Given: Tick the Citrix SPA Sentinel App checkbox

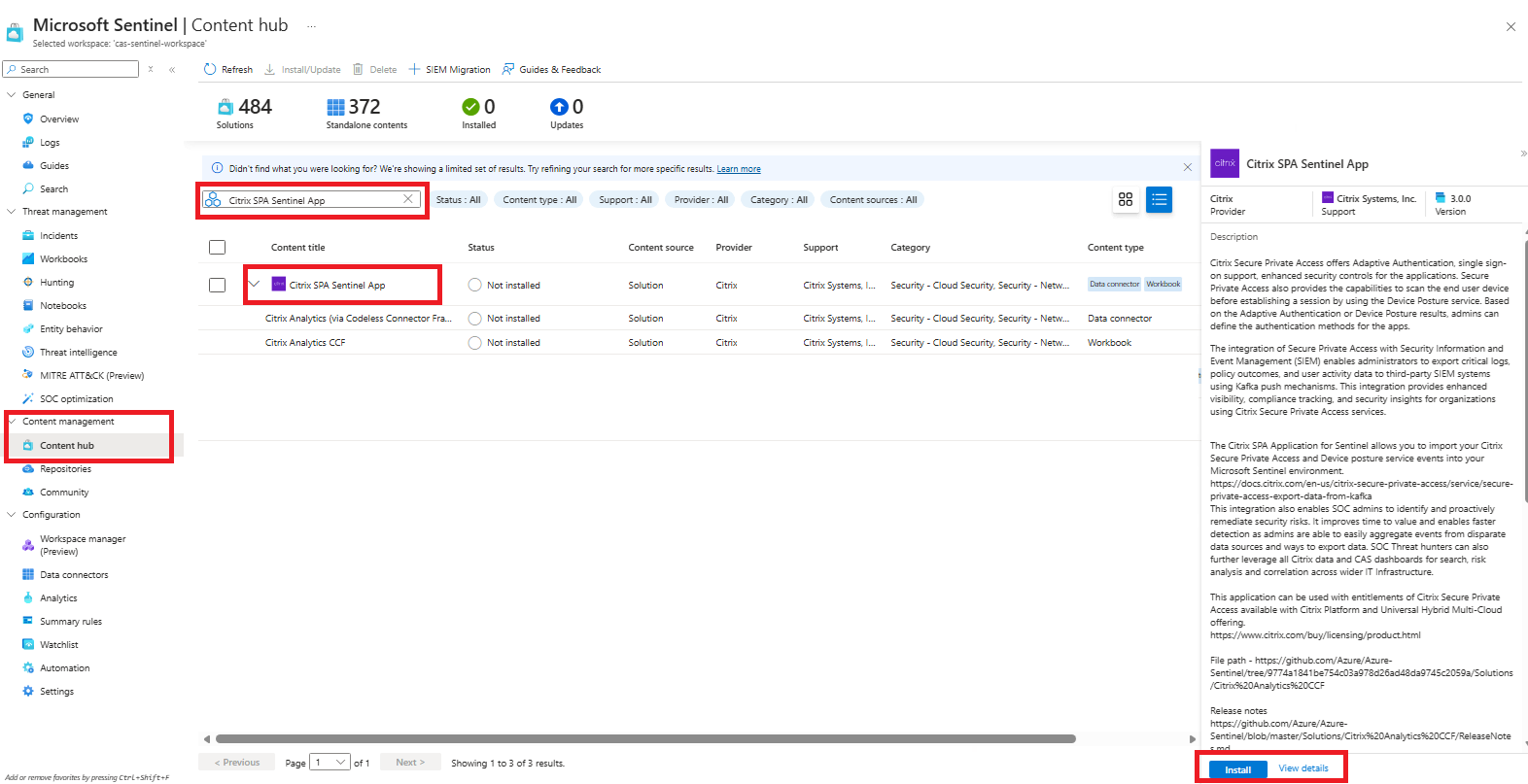Looking at the screenshot, I should (217, 286).
